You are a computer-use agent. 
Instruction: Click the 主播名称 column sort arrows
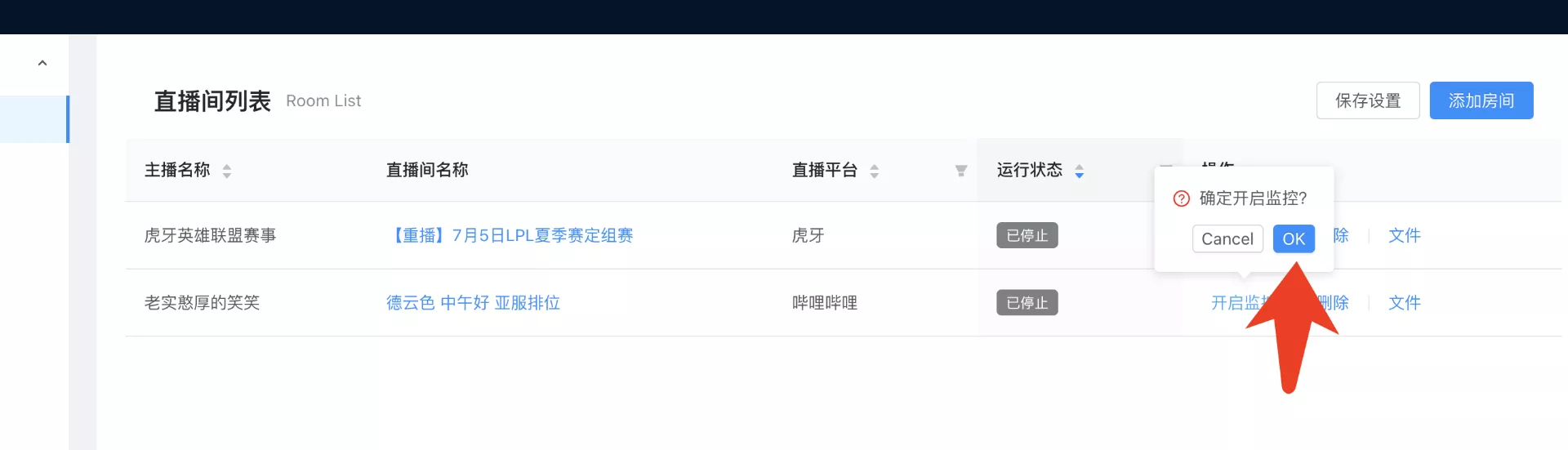coord(227,171)
